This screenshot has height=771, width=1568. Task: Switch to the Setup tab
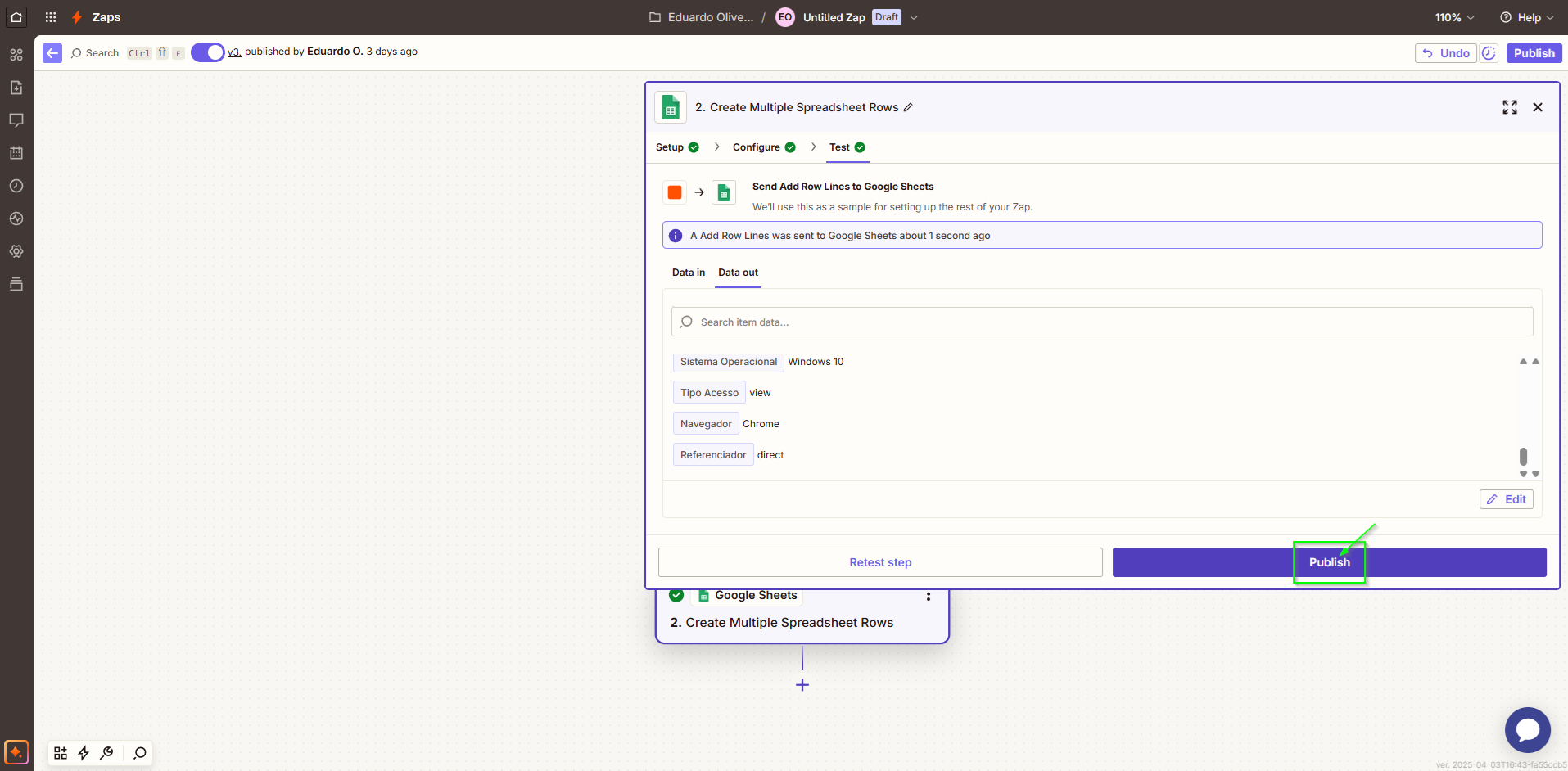coord(677,147)
